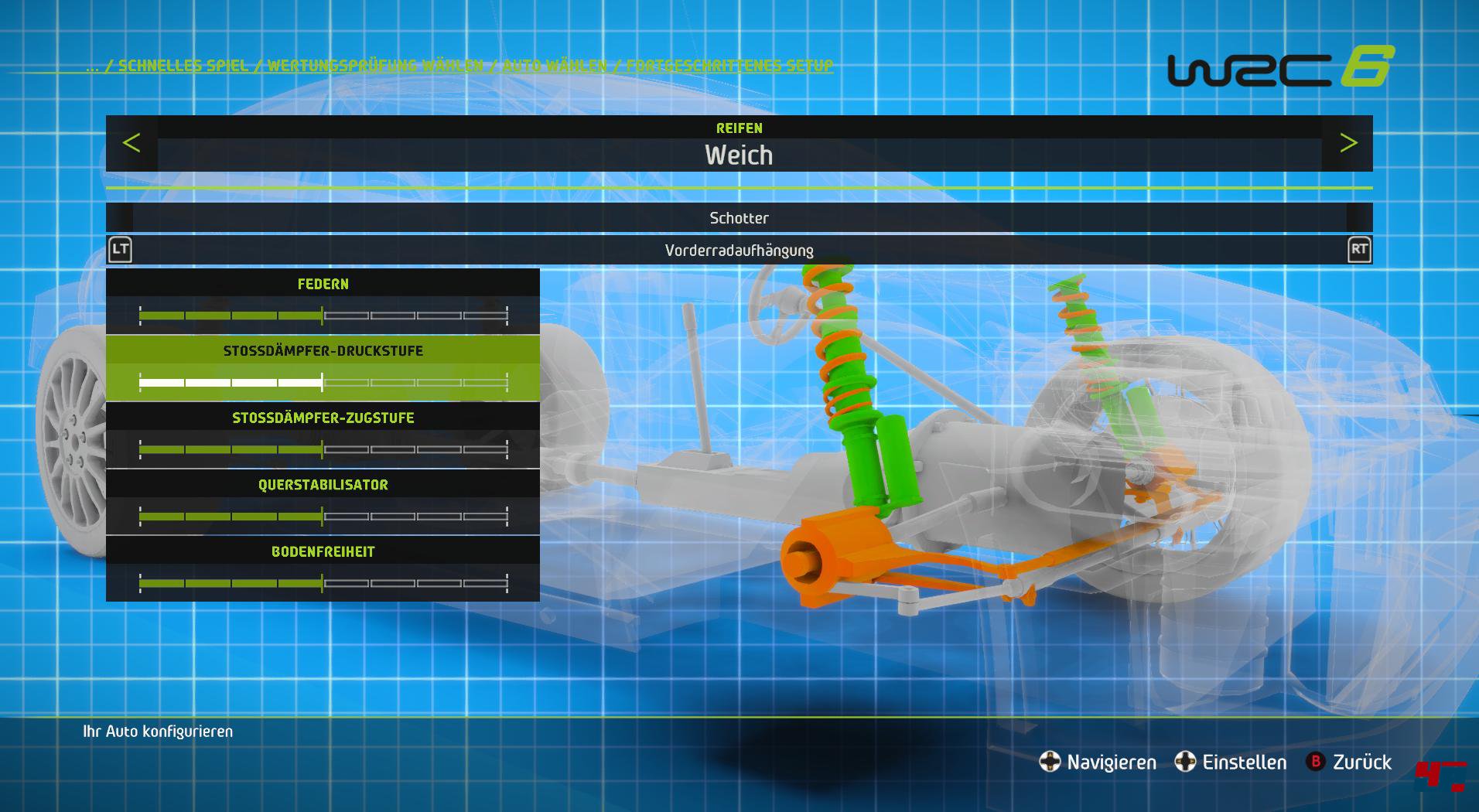Image resolution: width=1479 pixels, height=812 pixels.
Task: Click the Querstabilisator slider bar
Action: click(x=323, y=516)
